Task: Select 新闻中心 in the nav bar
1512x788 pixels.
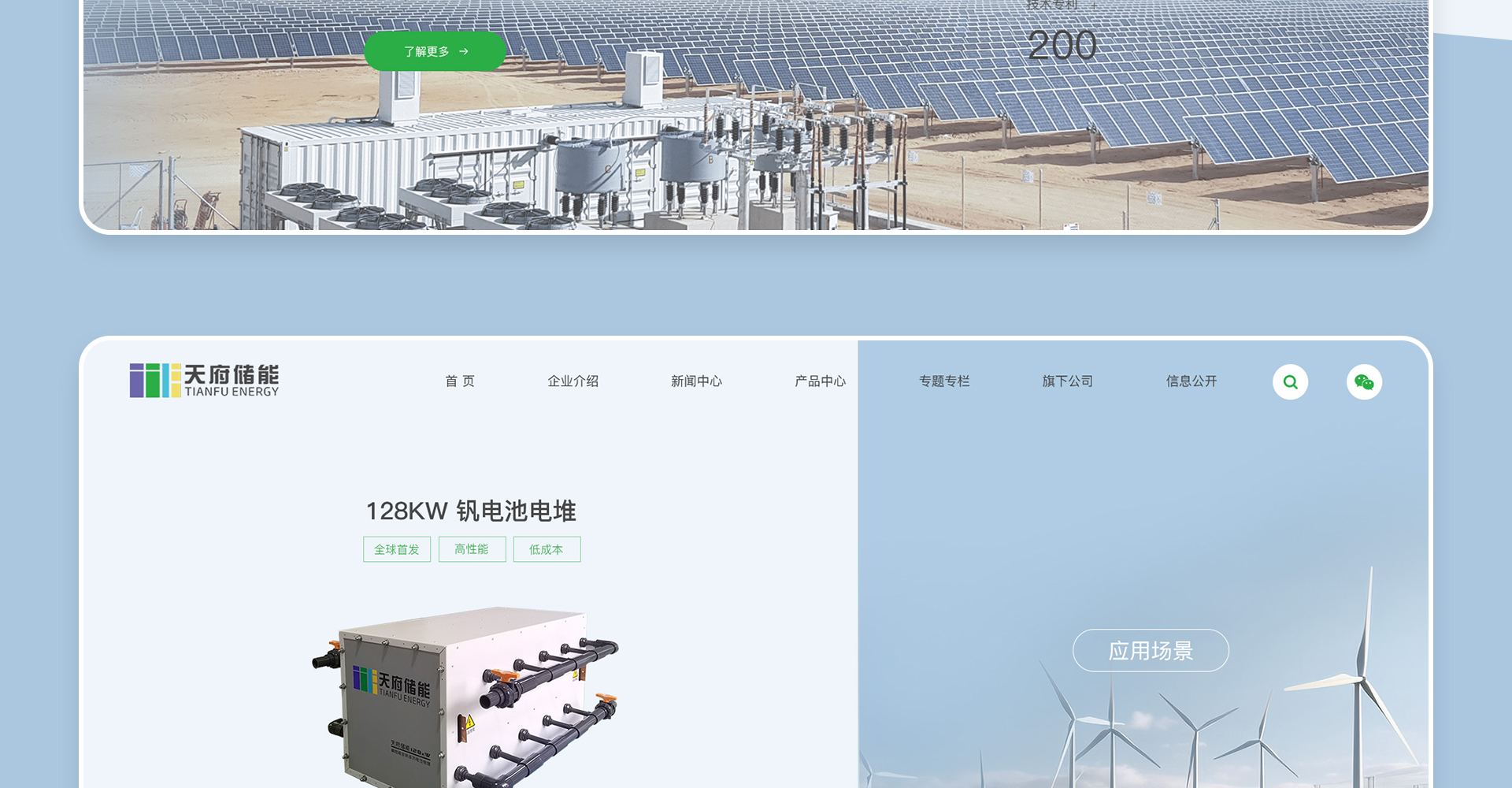Action: click(696, 381)
